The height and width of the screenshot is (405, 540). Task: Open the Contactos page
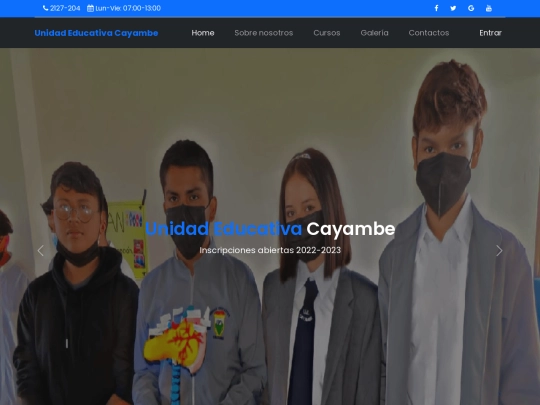[429, 33]
